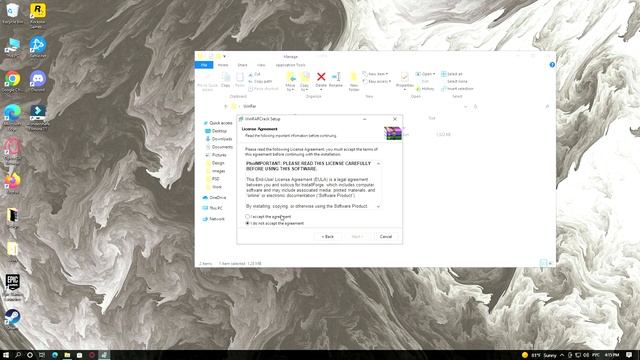Click the Cut option in Clipboard group
This screenshot has height=360, width=640.
(x=254, y=74)
